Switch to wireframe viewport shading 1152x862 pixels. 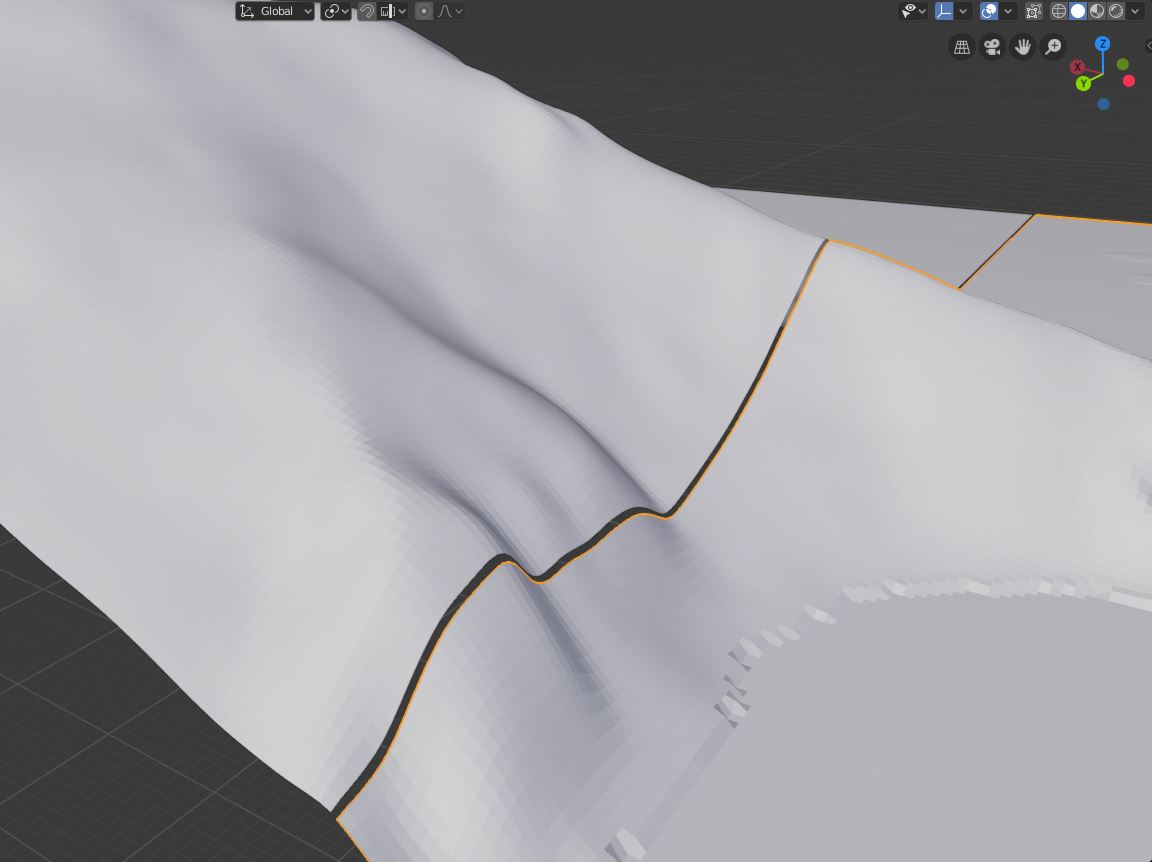pos(1059,11)
